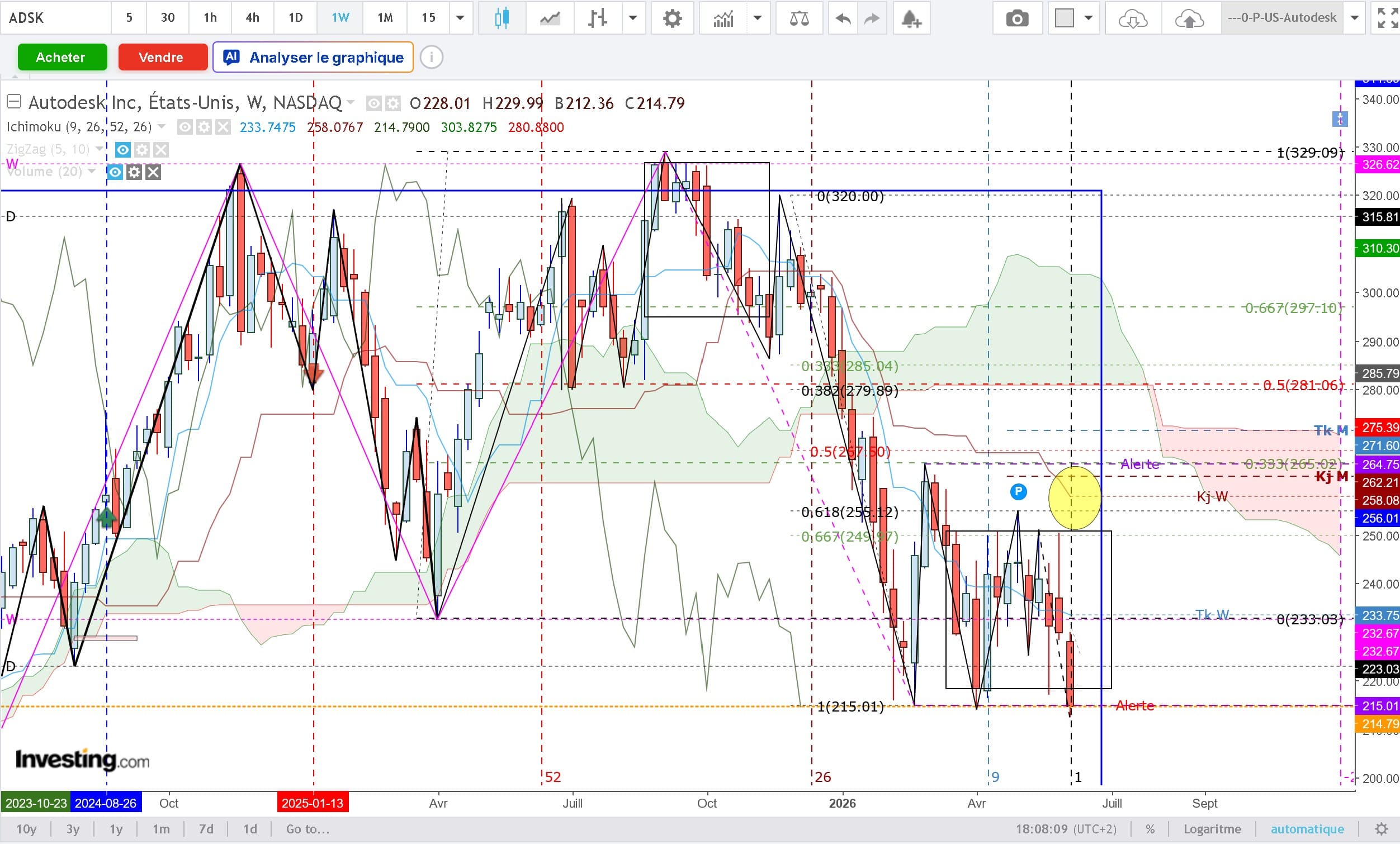Select the 1h timeframe
The width and height of the screenshot is (1400, 844).
tap(210, 18)
